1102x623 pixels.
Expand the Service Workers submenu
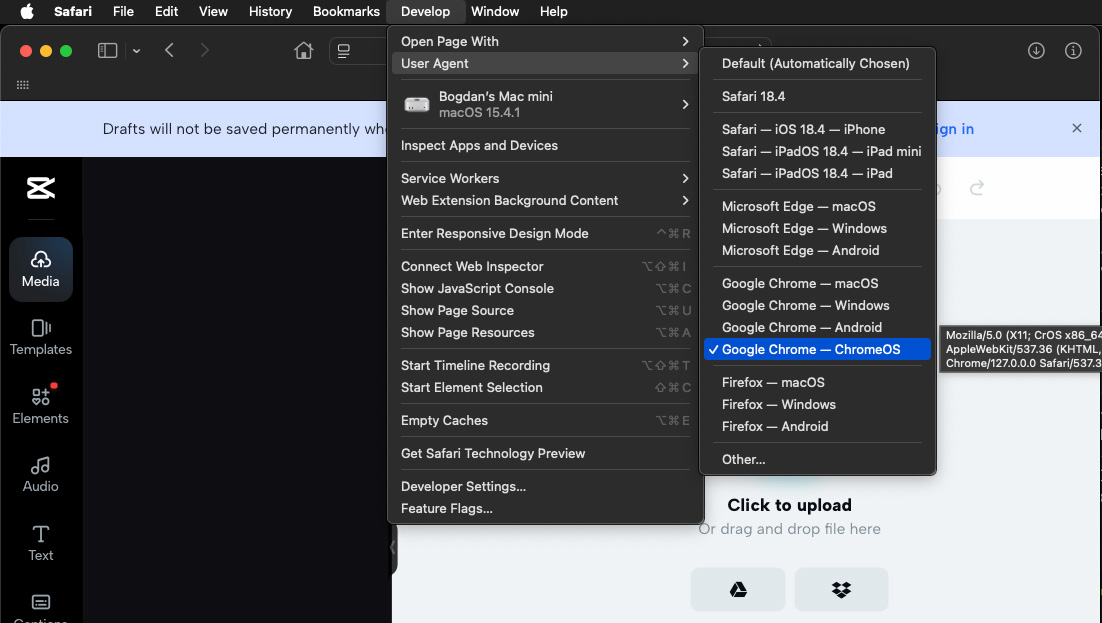click(x=545, y=179)
